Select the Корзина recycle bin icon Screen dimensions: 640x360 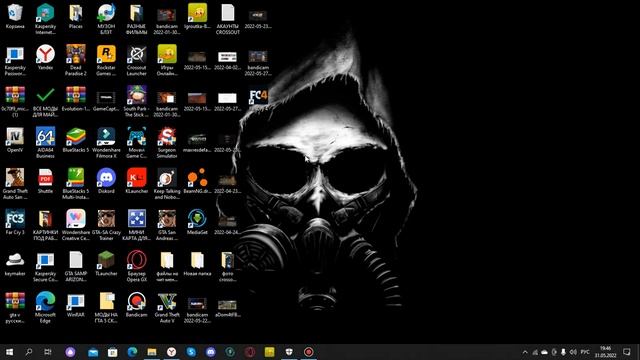[15, 17]
